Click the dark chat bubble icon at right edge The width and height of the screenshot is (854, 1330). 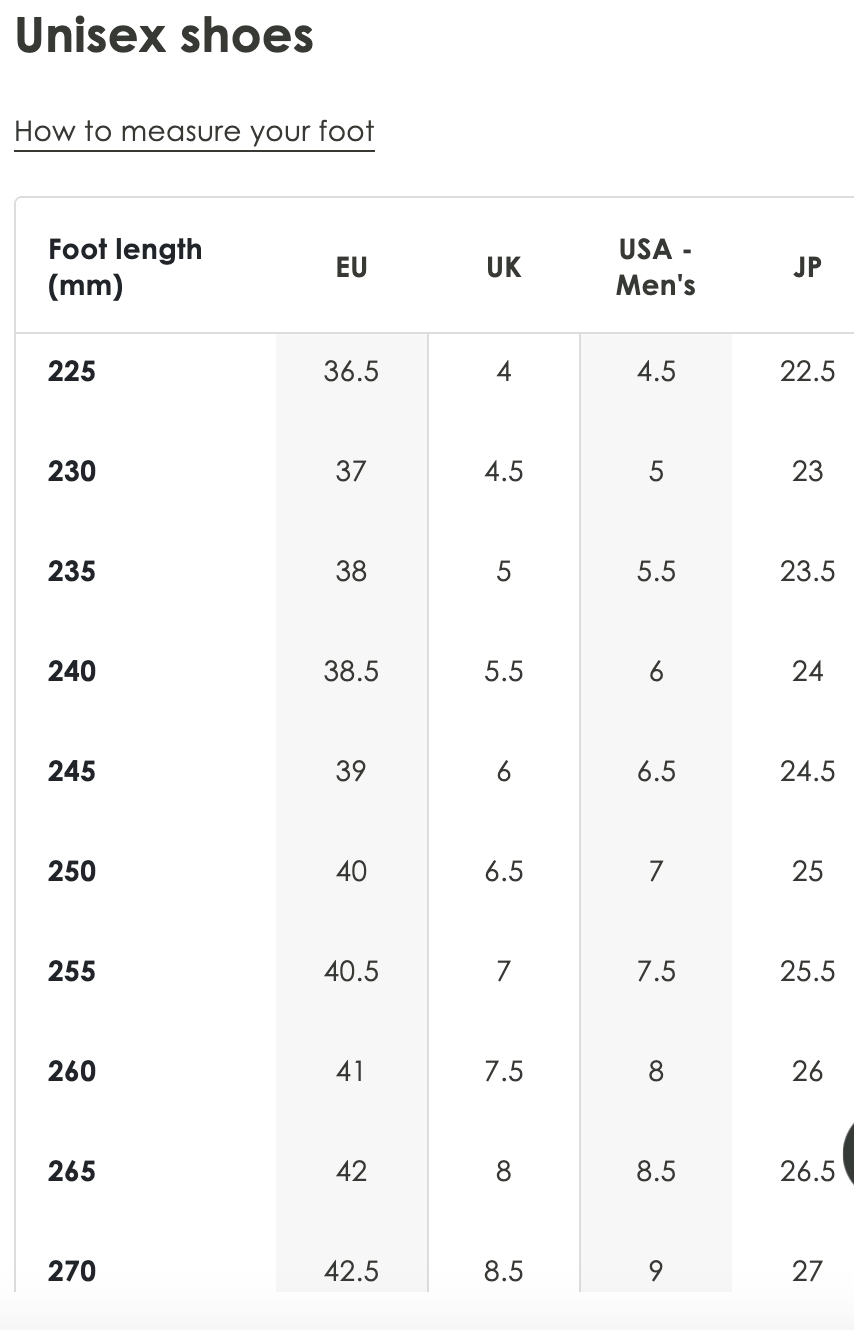coord(849,1155)
